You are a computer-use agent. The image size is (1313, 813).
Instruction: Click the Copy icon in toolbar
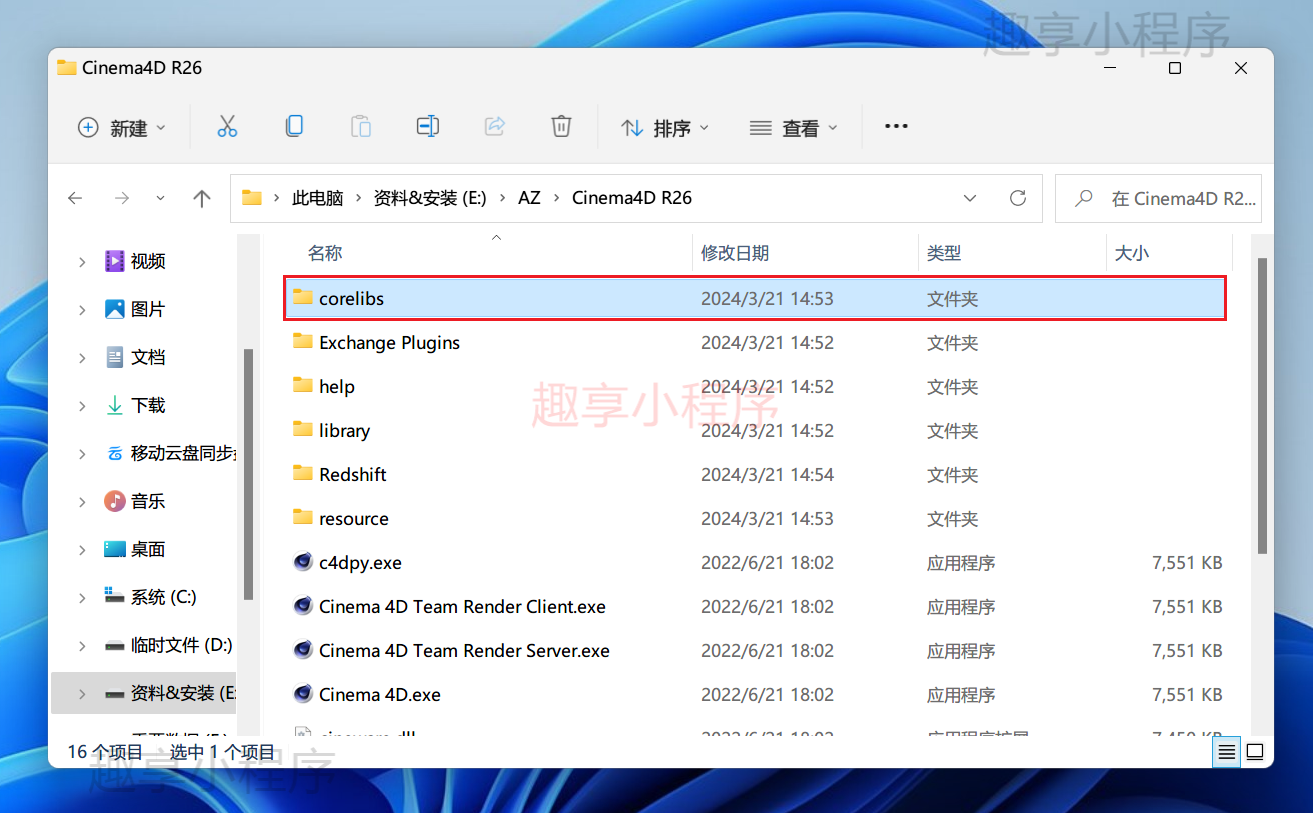(294, 127)
